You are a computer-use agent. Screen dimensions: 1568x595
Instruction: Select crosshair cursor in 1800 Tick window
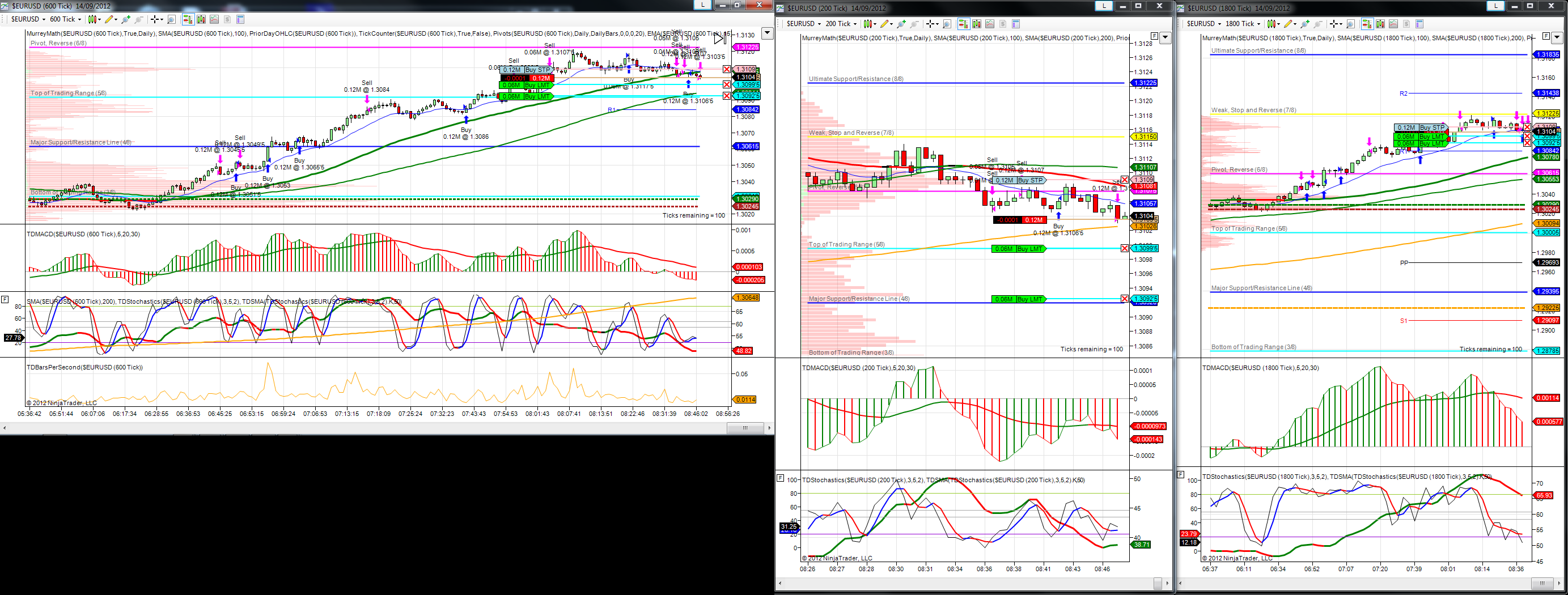pos(1336,24)
